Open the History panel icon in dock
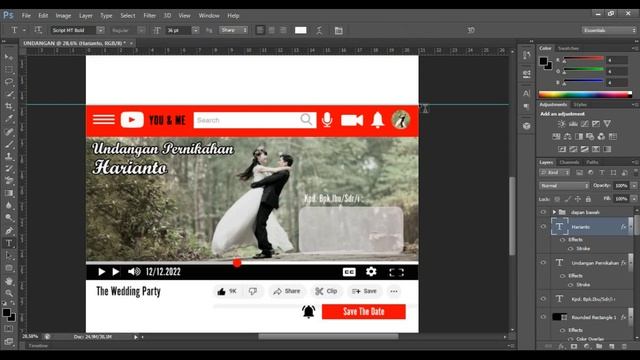 (x=527, y=55)
